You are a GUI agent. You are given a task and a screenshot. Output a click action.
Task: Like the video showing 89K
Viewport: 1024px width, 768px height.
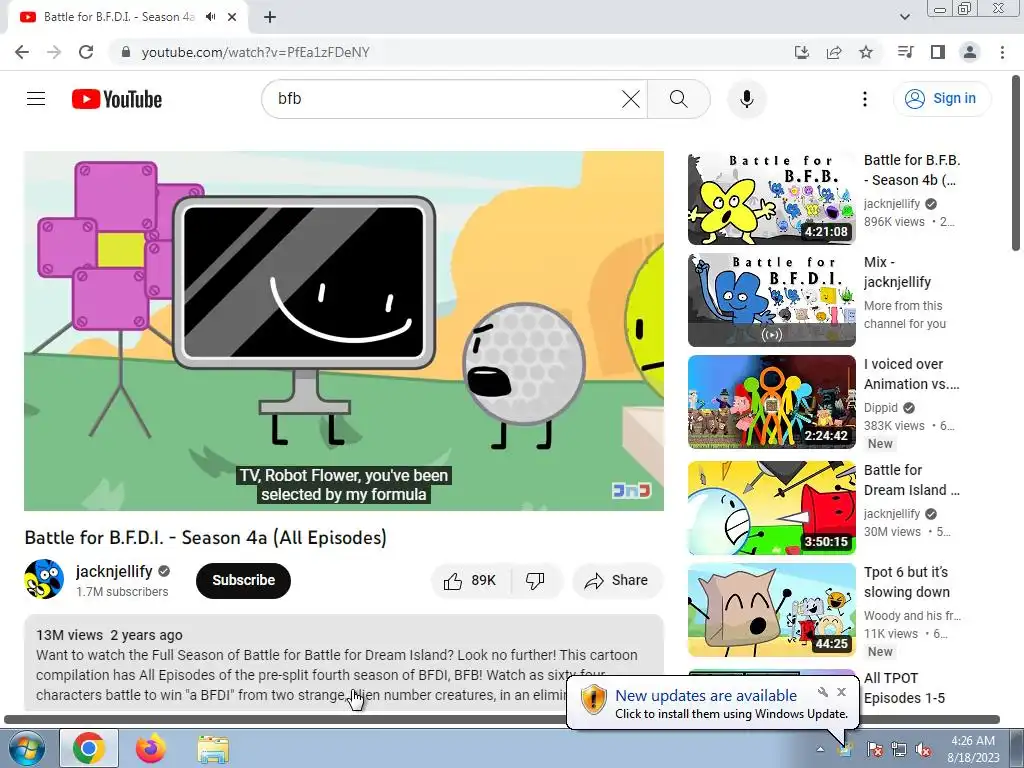(470, 581)
